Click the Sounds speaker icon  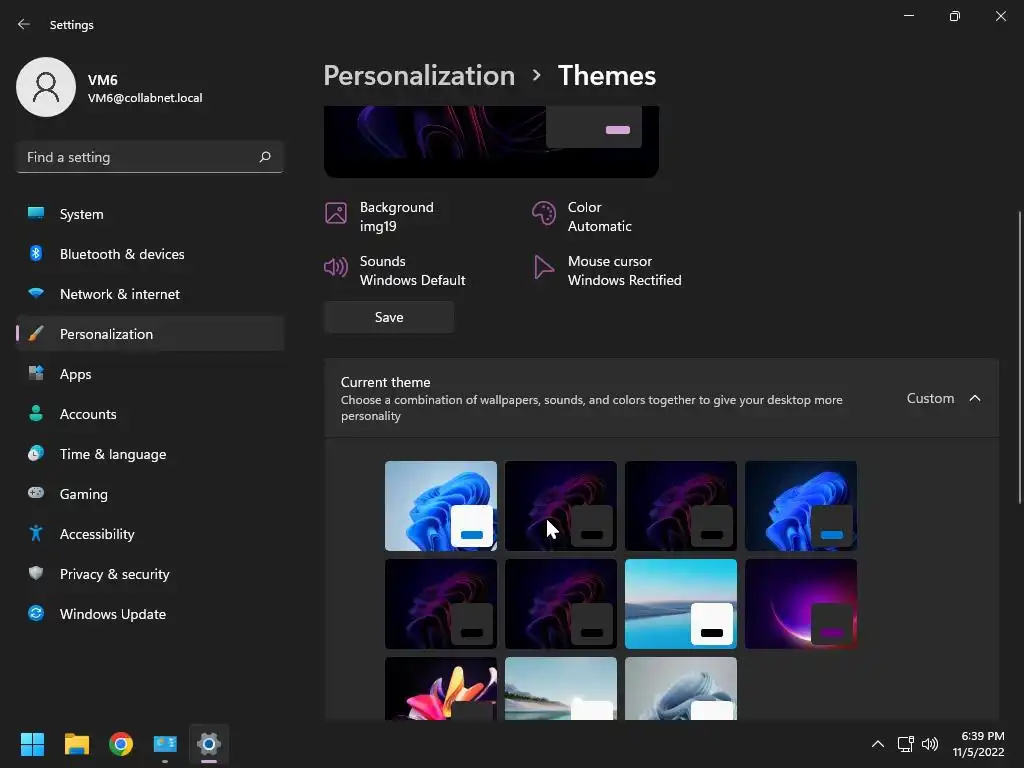pos(336,267)
